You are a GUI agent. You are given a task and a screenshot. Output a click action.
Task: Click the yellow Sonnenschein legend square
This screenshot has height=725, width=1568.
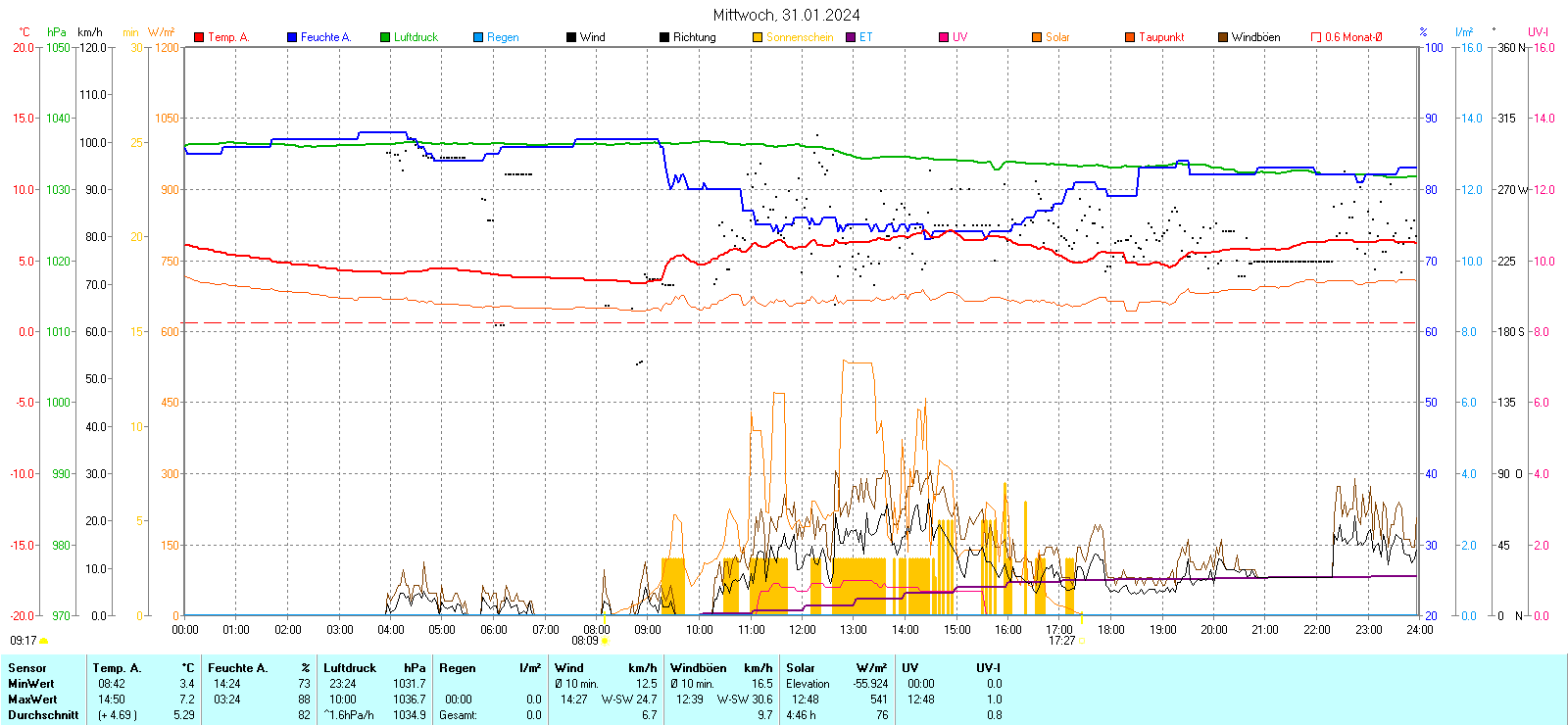pos(758,37)
